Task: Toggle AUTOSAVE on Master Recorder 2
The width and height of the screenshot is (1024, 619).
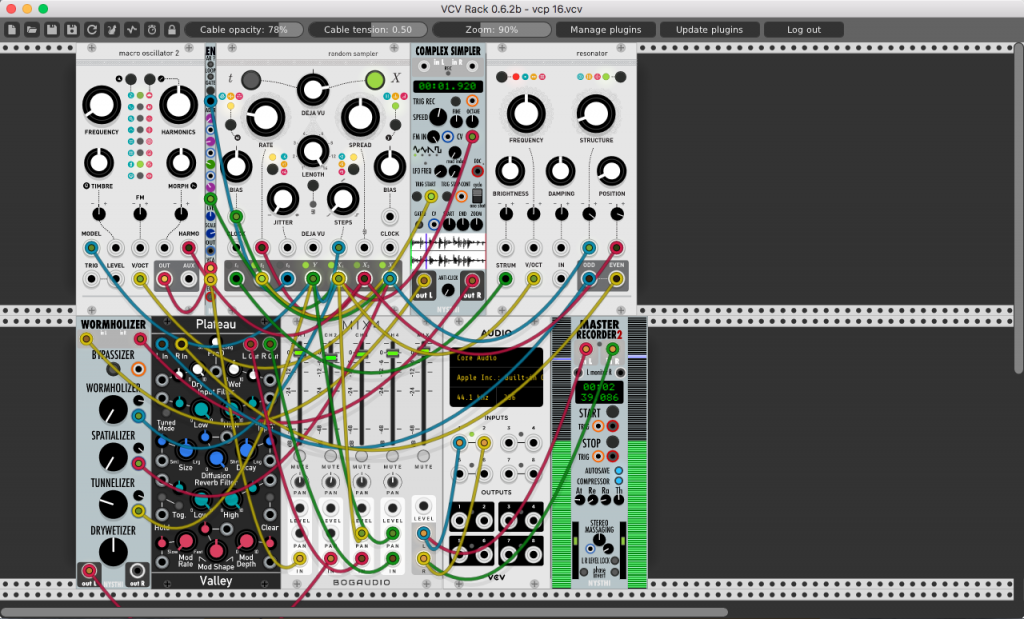Action: click(618, 471)
